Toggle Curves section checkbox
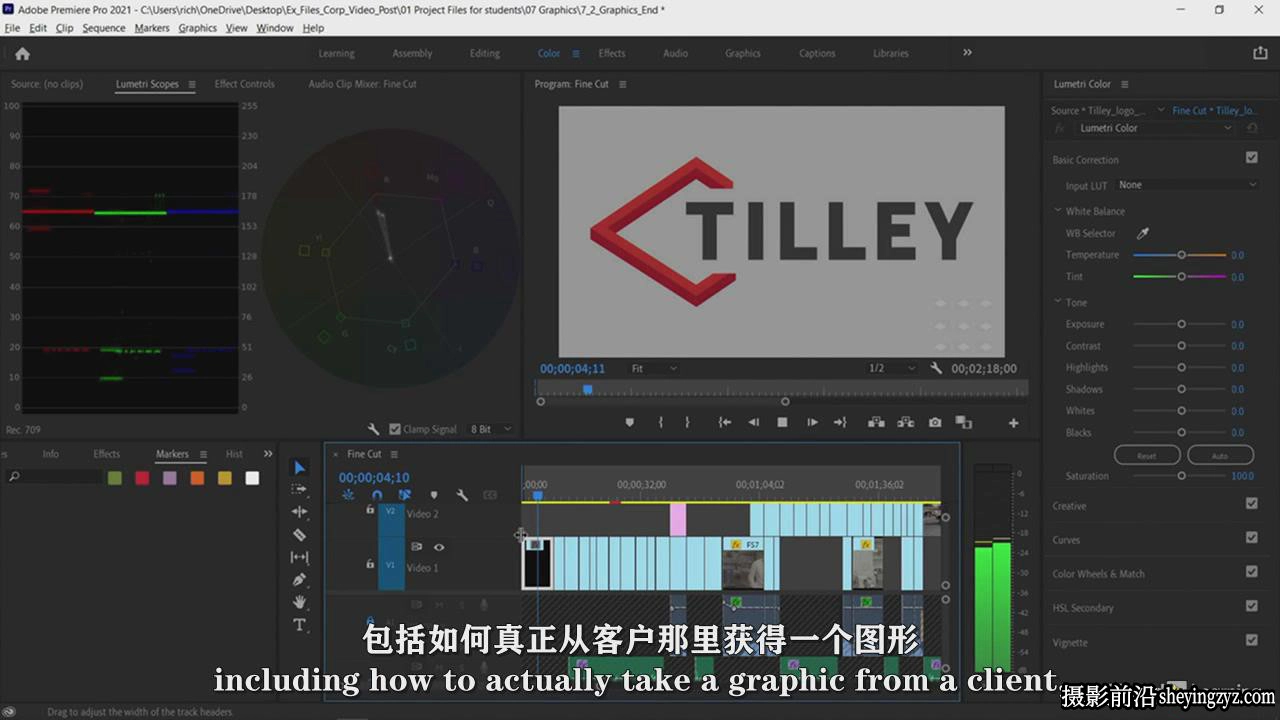 1251,538
